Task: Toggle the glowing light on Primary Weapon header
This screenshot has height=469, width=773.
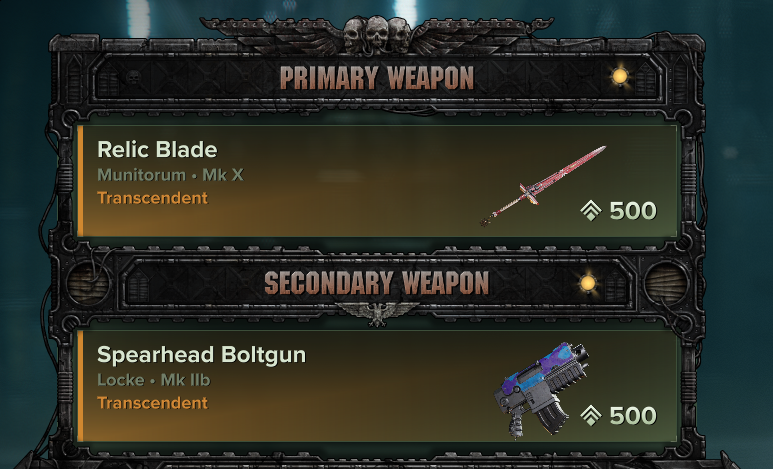Action: [620, 76]
